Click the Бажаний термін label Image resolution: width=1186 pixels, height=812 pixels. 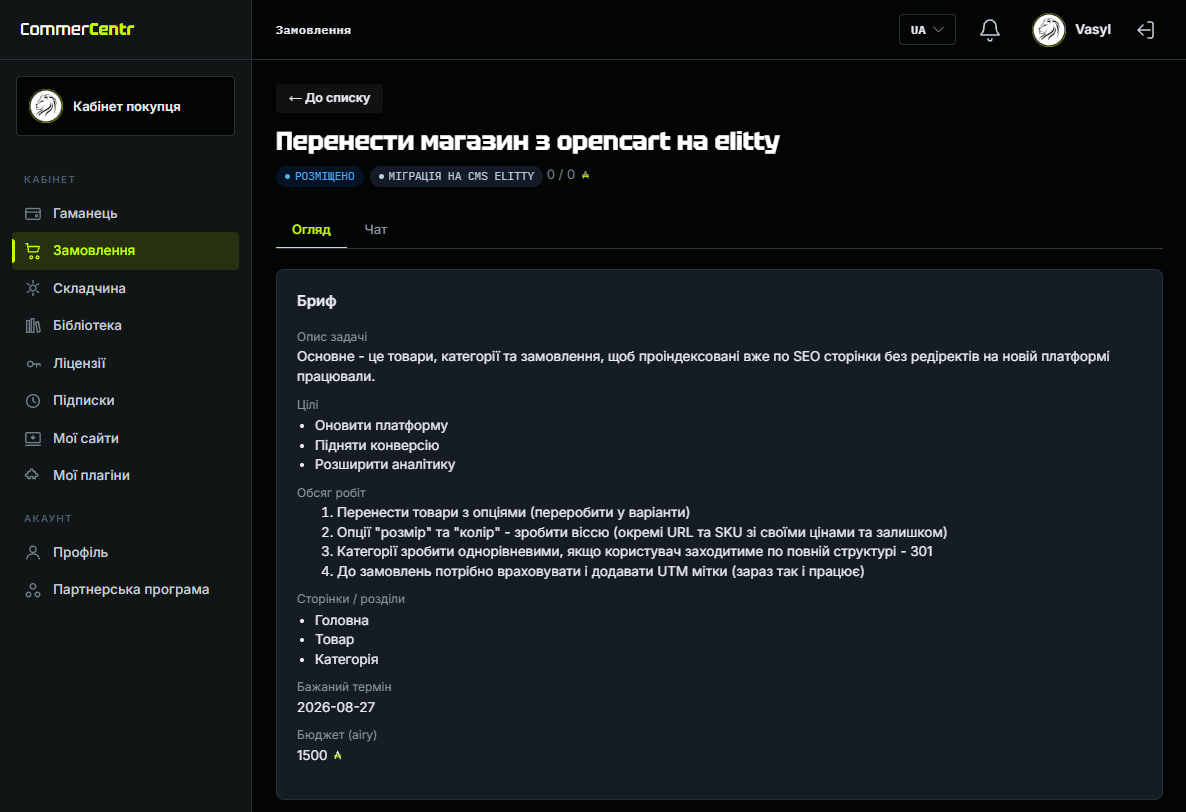[344, 687]
